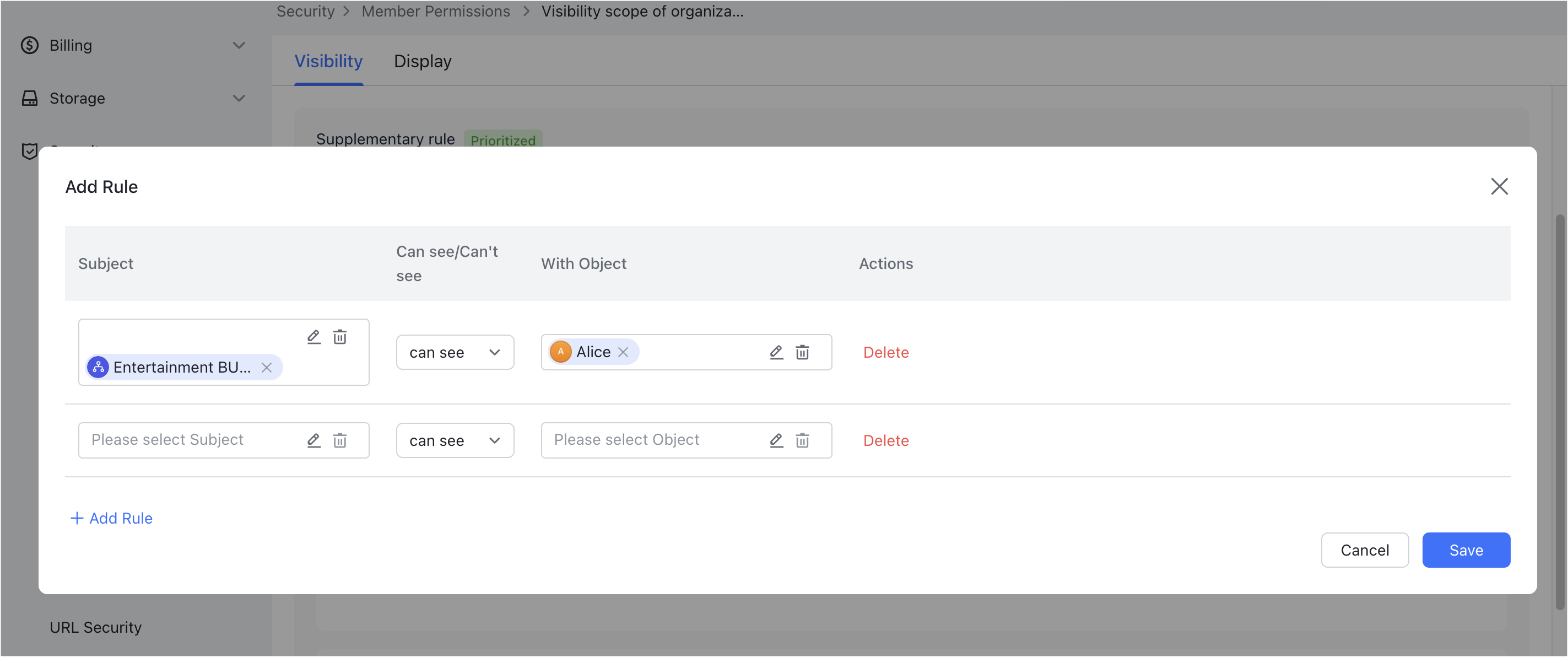Click the trash icon in the empty Subject field
Screen dimensions: 1568x657
[339, 440]
